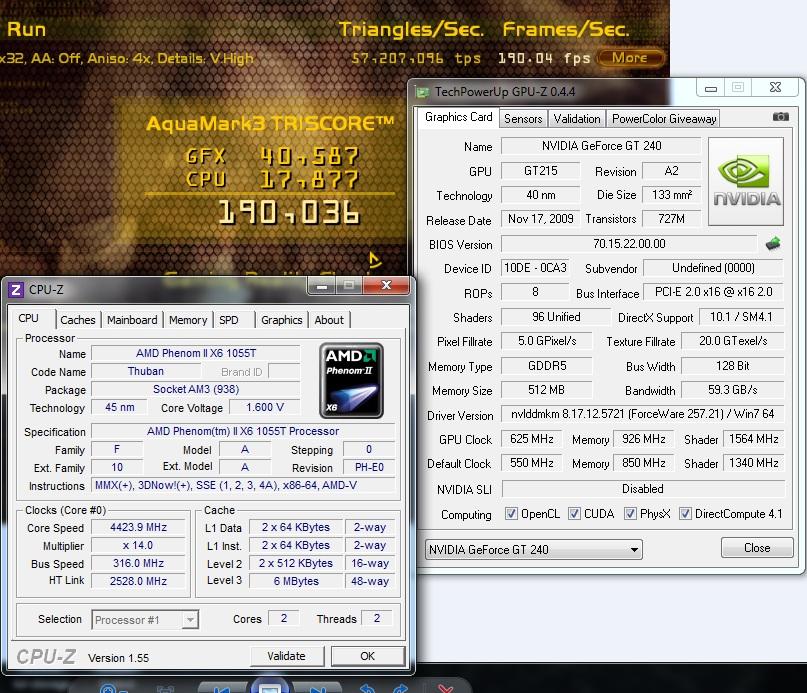807x693 pixels.
Task: Click the Instructions field in CPU-Z
Action: tap(243, 485)
